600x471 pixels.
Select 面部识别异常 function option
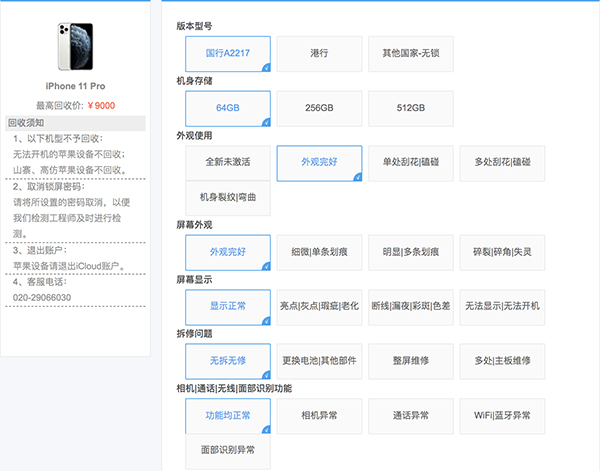(228, 451)
